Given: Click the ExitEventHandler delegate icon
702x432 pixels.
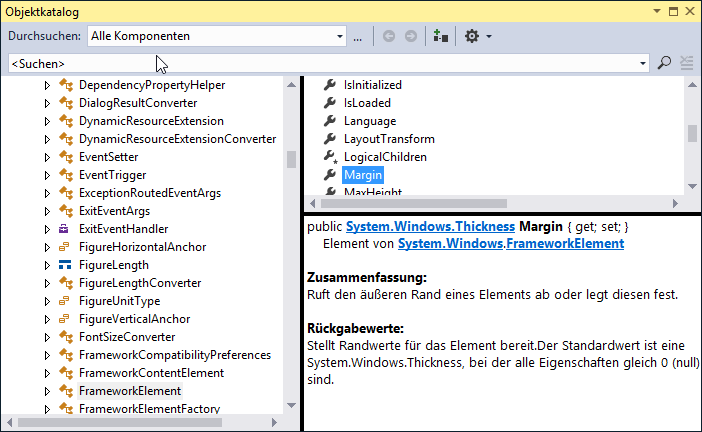Looking at the screenshot, I should coord(64,229).
